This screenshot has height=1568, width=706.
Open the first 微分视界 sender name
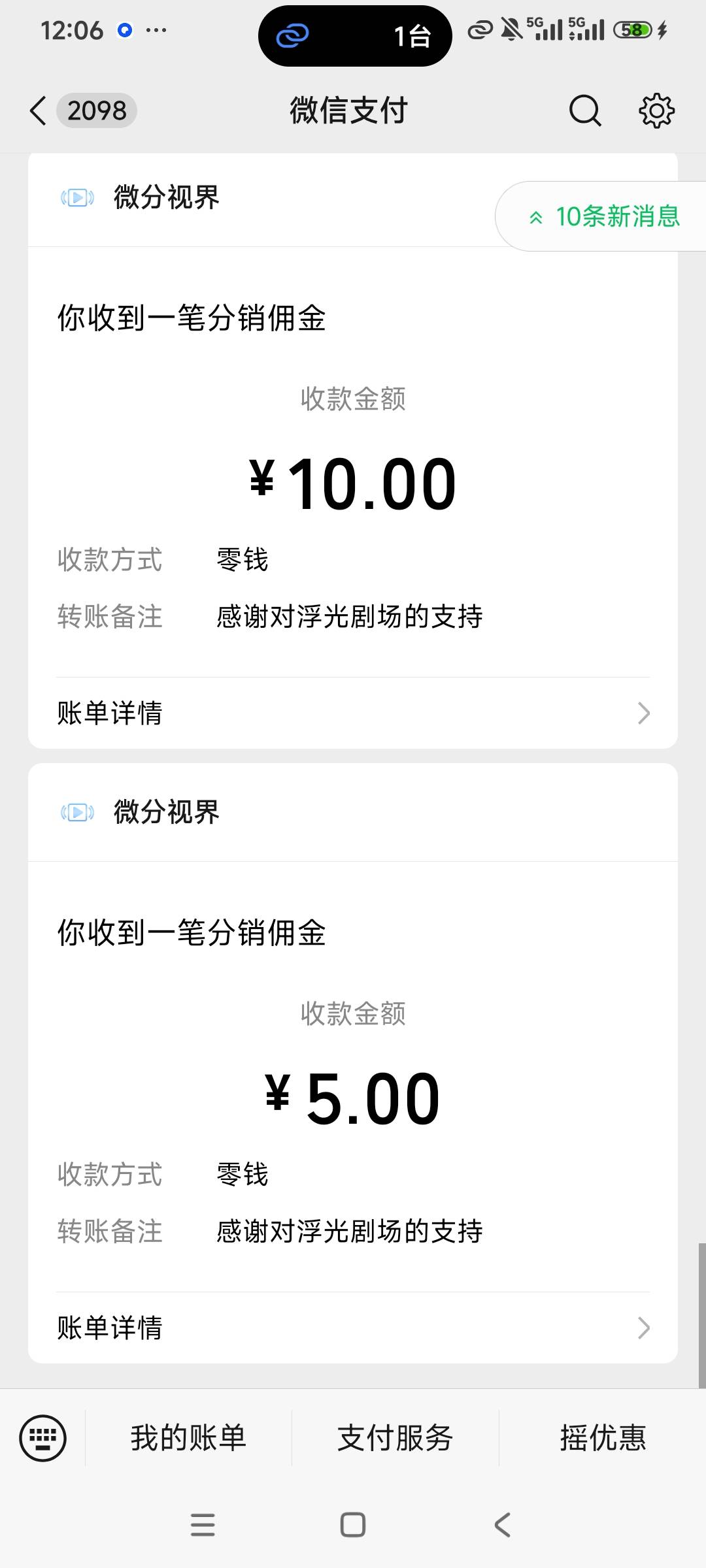167,197
